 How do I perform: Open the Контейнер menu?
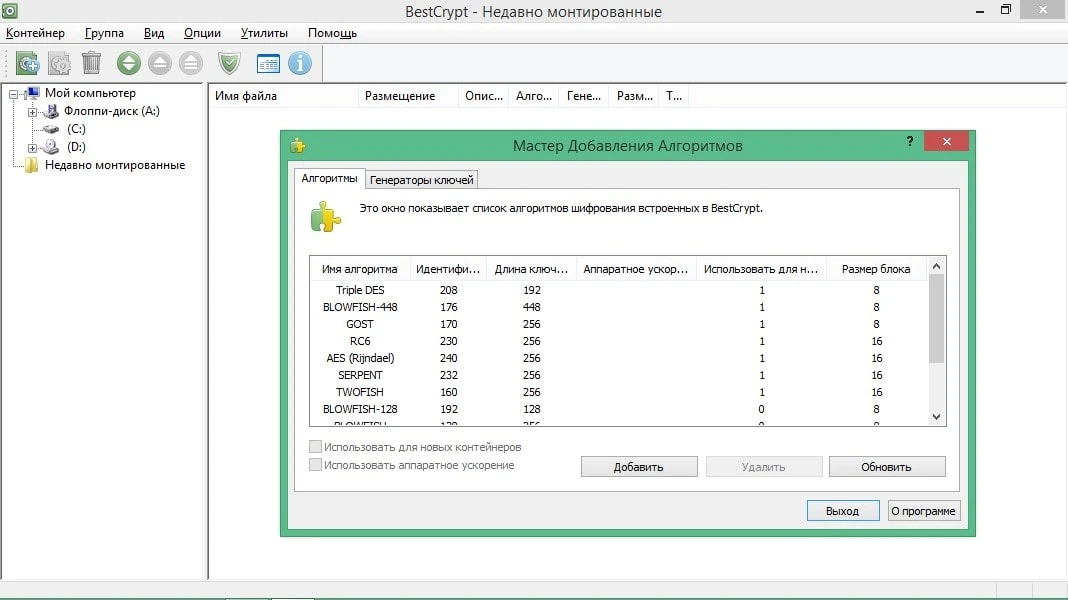[x=35, y=33]
